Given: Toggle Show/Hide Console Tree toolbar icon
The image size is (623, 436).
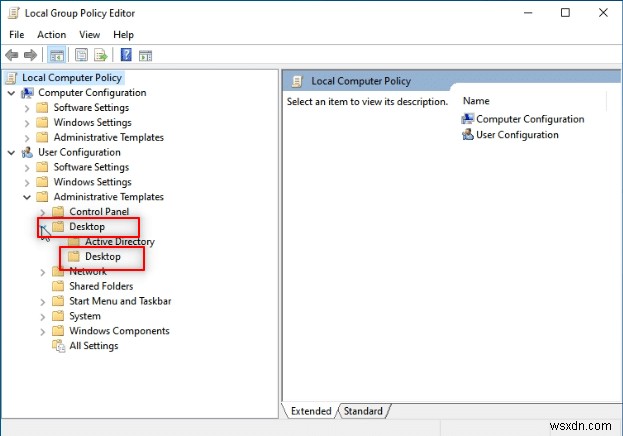Looking at the screenshot, I should click(x=56, y=55).
